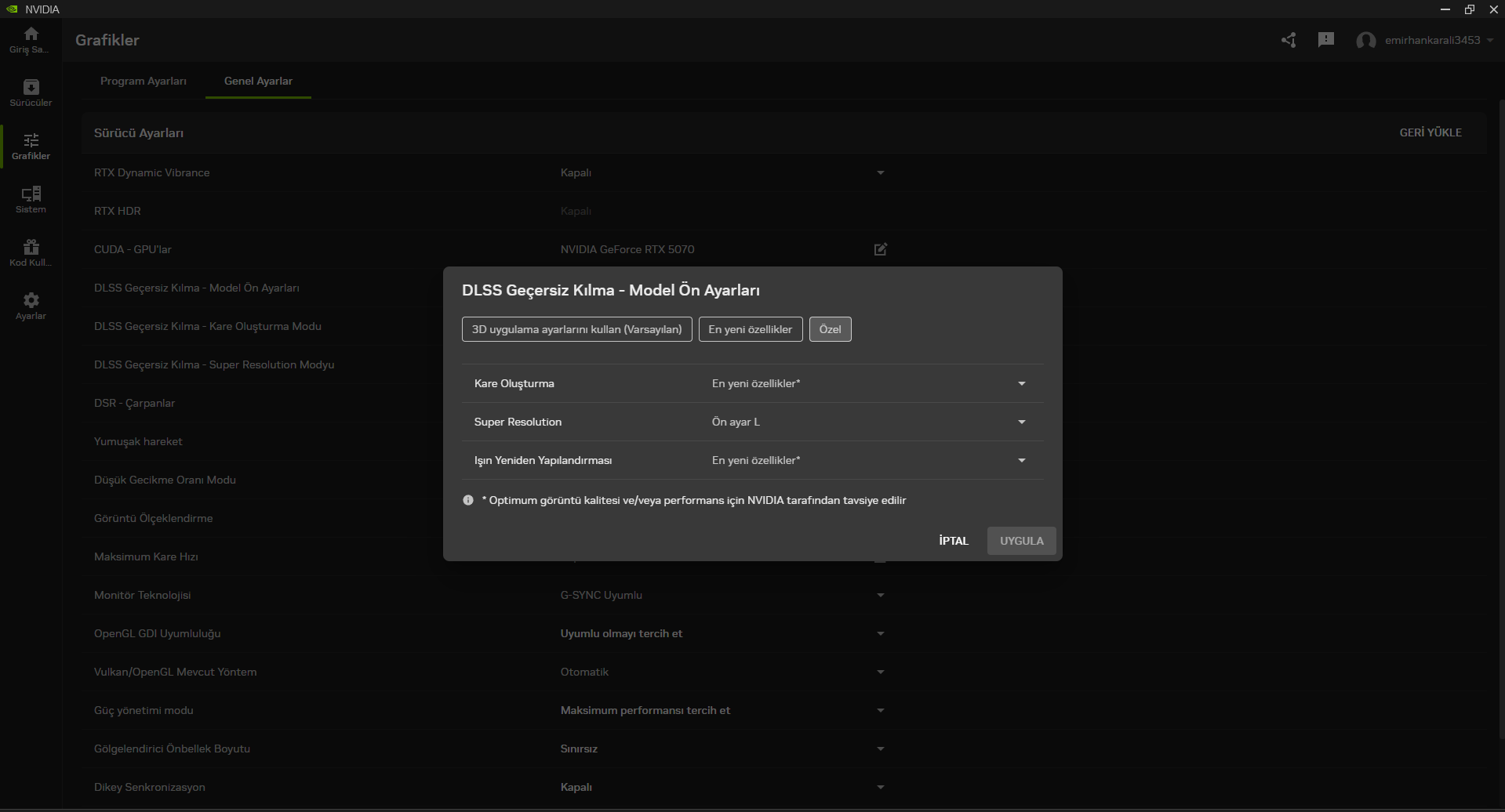Open the Sistem sidebar section
This screenshot has height=812, width=1505.
(x=31, y=200)
